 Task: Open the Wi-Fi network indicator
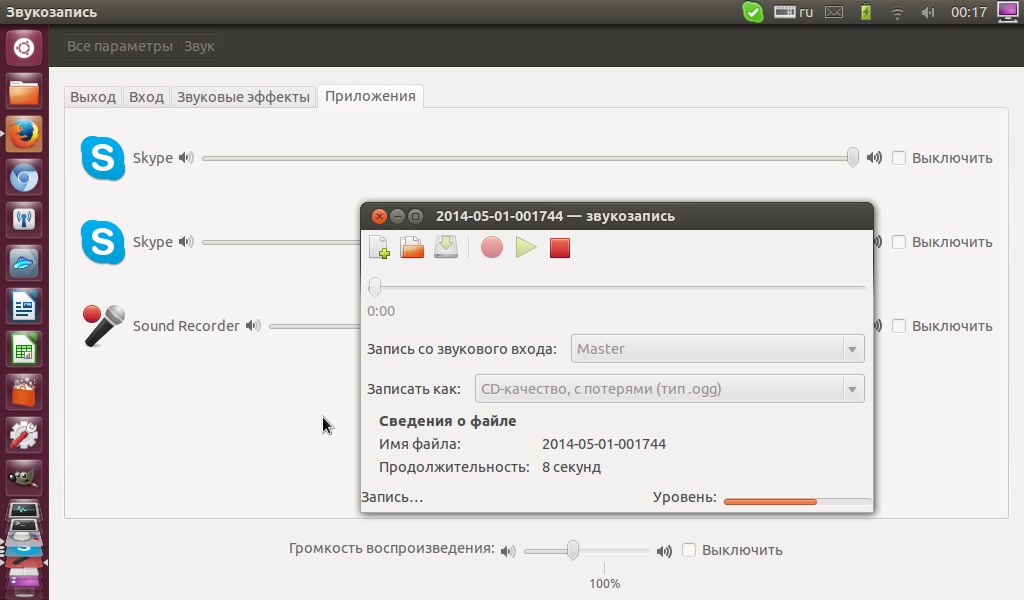897,12
